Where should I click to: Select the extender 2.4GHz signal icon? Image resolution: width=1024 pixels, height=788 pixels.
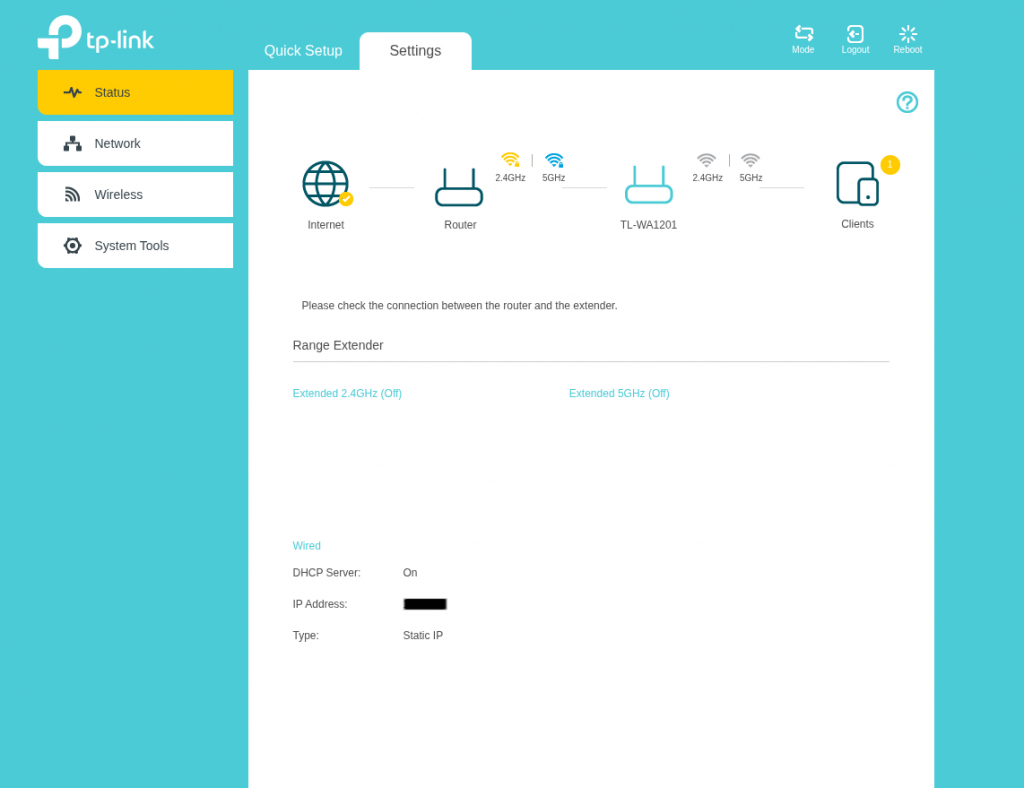pyautogui.click(x=707, y=160)
